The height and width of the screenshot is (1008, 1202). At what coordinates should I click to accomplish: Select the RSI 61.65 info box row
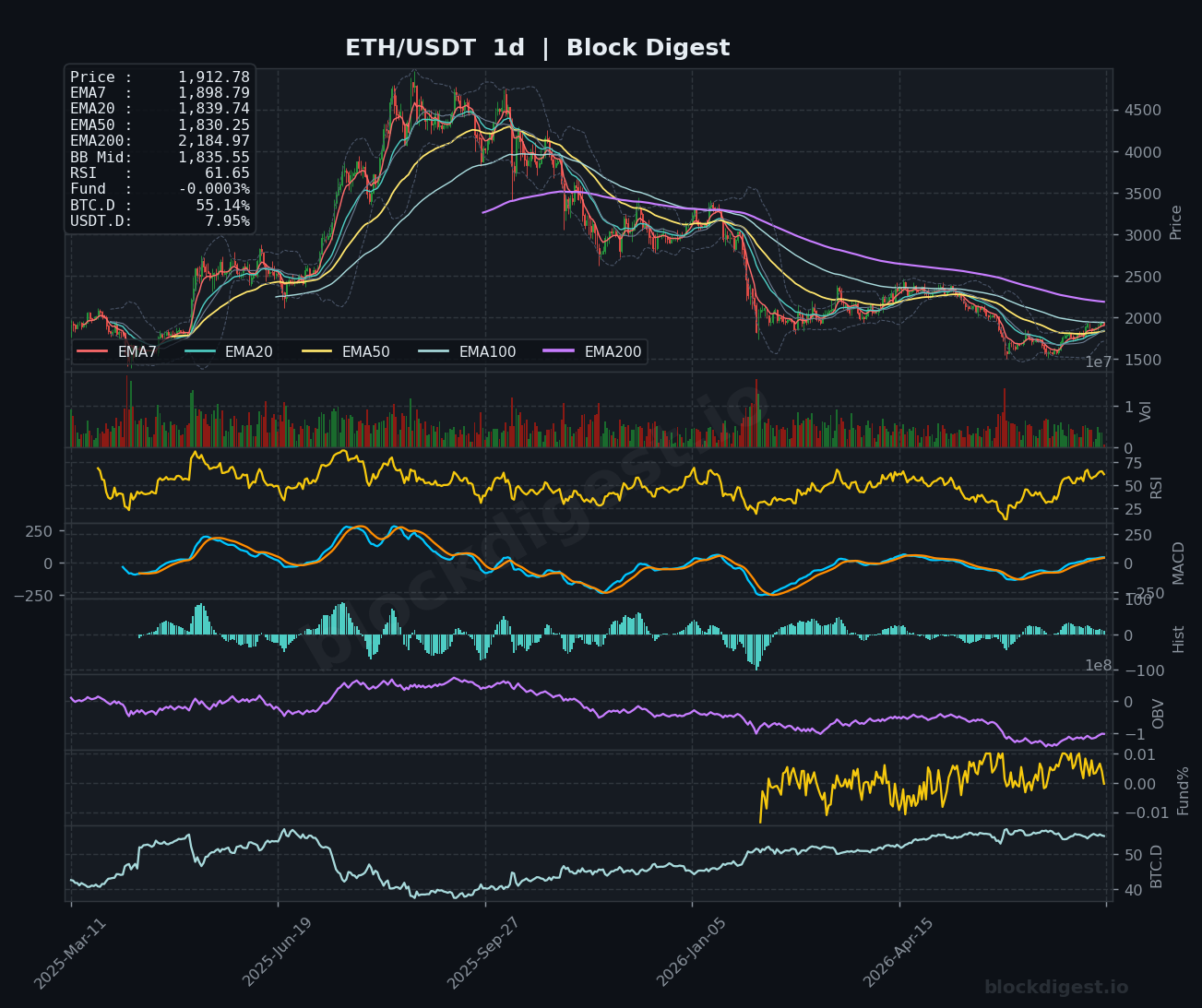point(160,173)
